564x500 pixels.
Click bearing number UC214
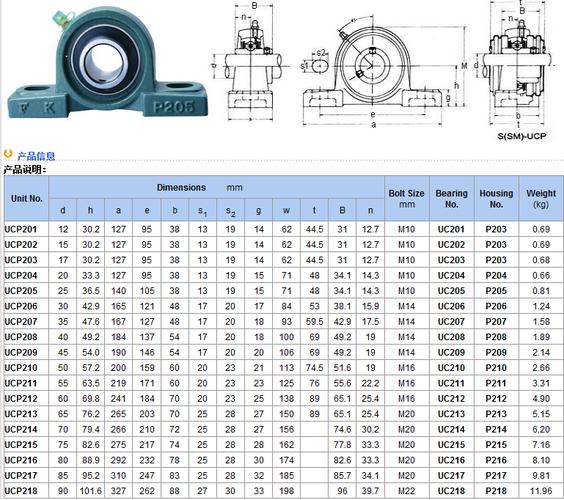coord(451,429)
